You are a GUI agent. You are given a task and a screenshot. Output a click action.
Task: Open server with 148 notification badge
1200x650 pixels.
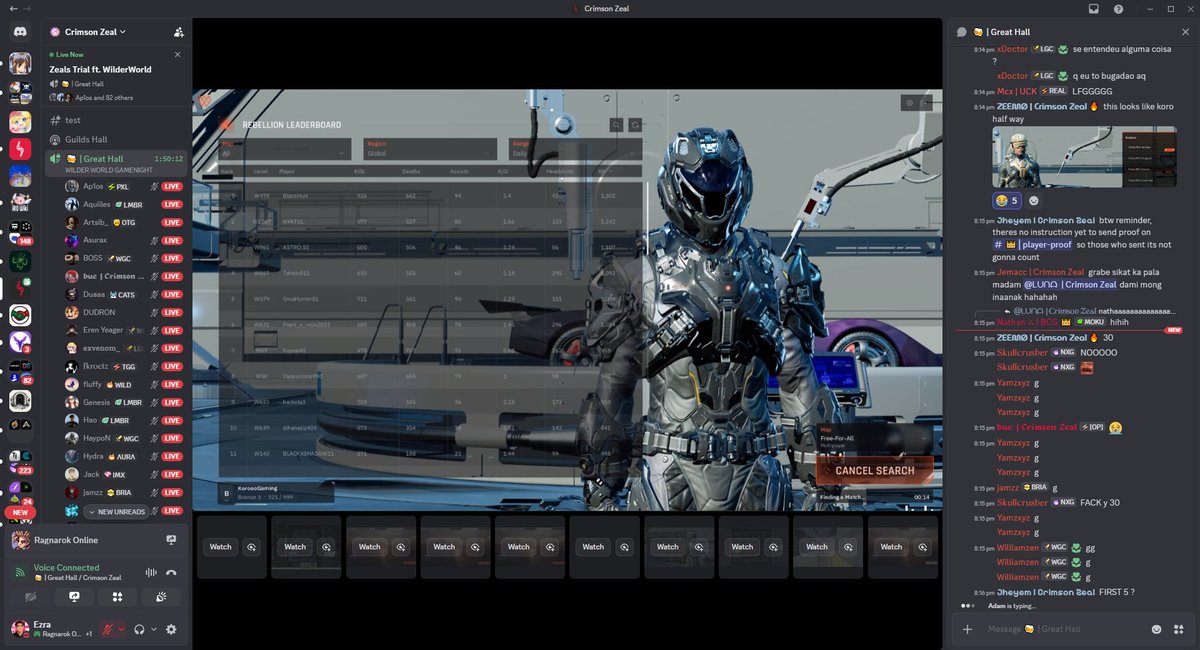point(20,233)
